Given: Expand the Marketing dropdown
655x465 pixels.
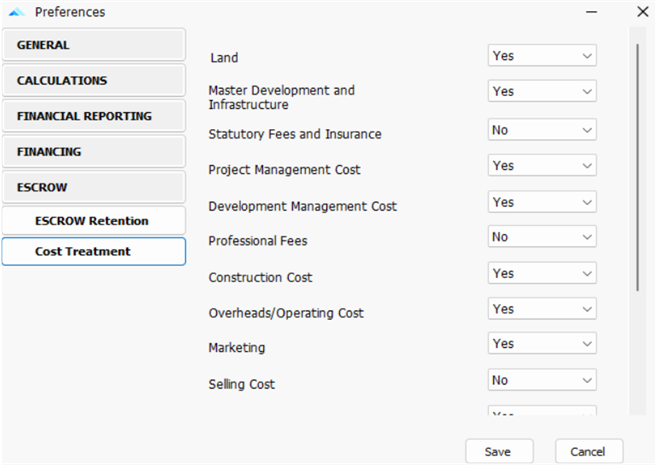Looking at the screenshot, I should coord(542,344).
